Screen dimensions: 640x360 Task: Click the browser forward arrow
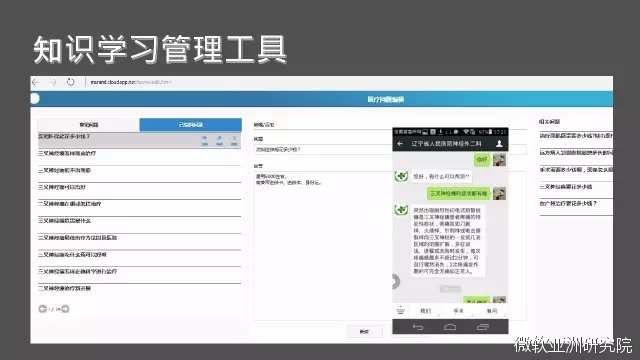point(53,82)
